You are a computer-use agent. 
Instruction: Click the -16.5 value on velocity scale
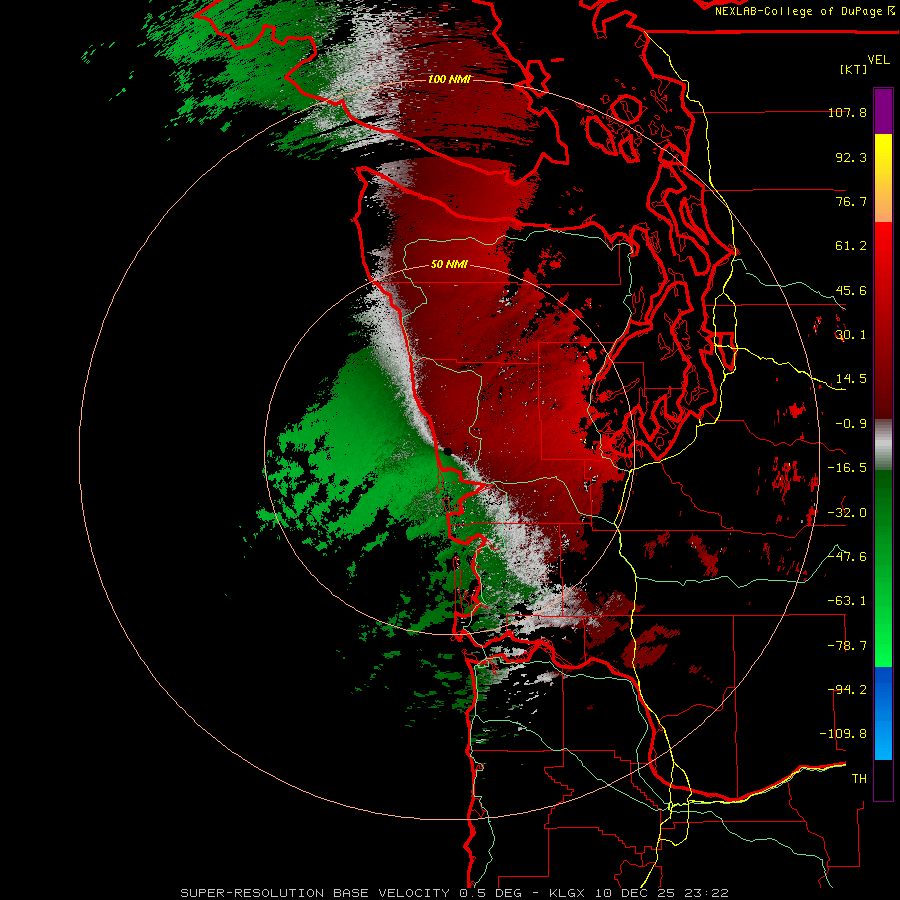coord(847,468)
